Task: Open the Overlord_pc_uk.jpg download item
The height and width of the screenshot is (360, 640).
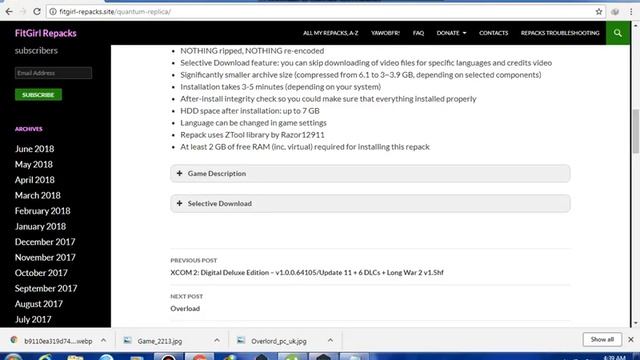Action: pos(279,341)
